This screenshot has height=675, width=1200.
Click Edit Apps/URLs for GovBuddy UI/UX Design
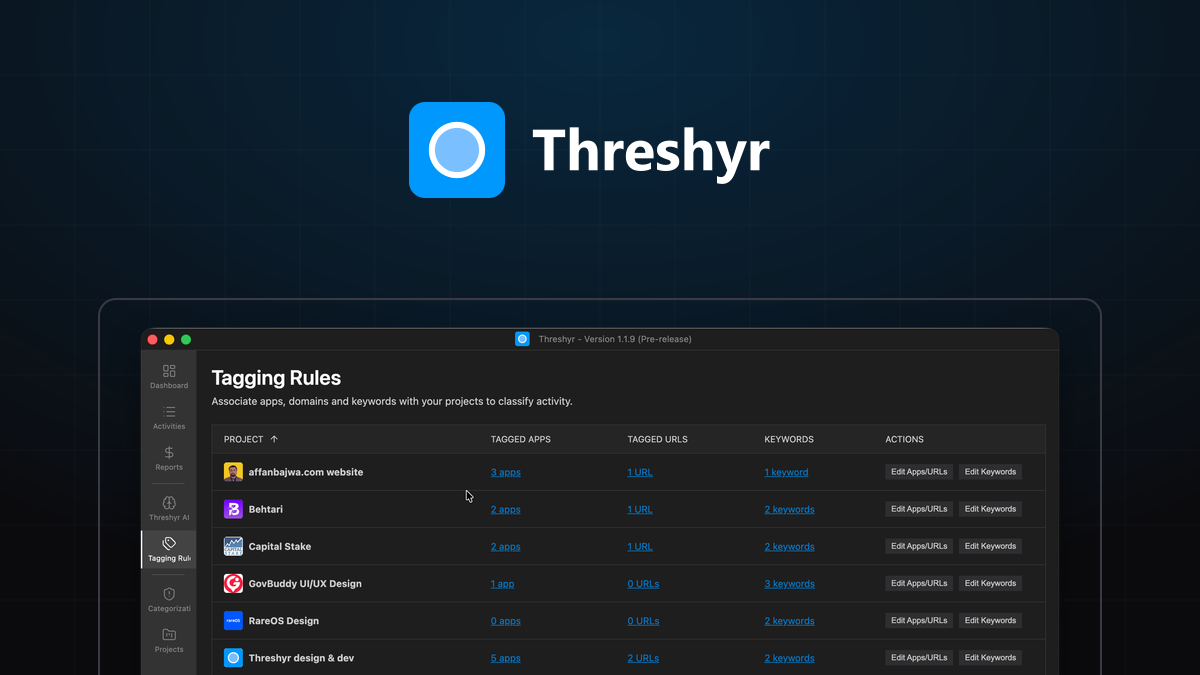click(x=919, y=583)
